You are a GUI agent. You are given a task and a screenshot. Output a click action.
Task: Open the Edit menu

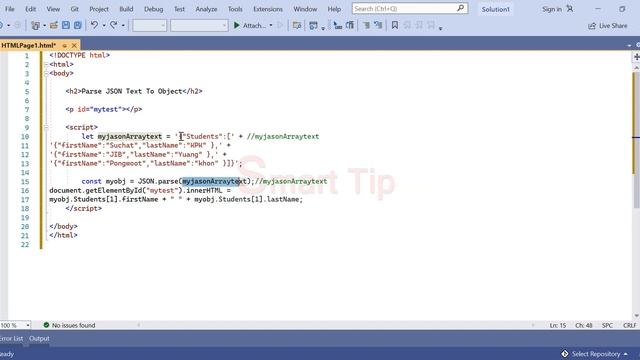[31, 9]
